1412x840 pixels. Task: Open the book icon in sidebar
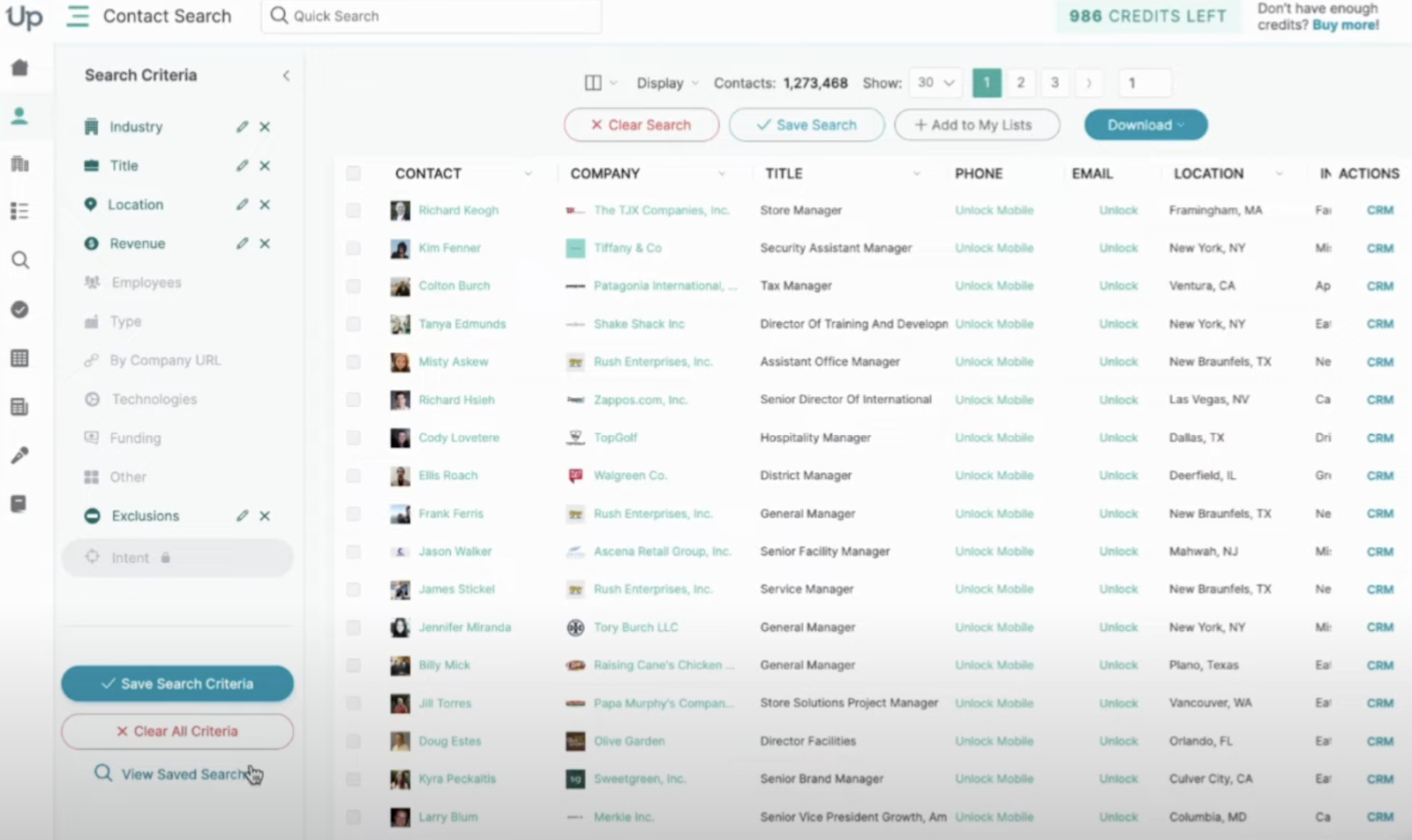click(19, 504)
